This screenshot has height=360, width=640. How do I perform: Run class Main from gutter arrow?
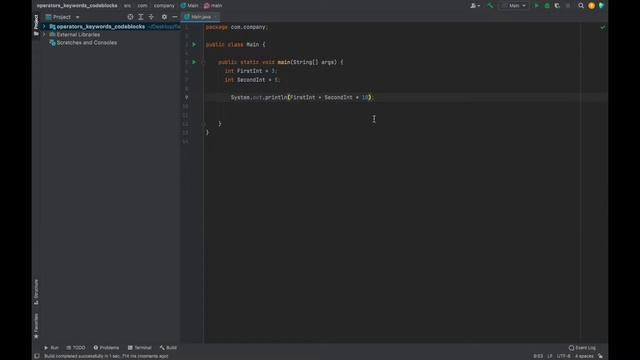(194, 44)
